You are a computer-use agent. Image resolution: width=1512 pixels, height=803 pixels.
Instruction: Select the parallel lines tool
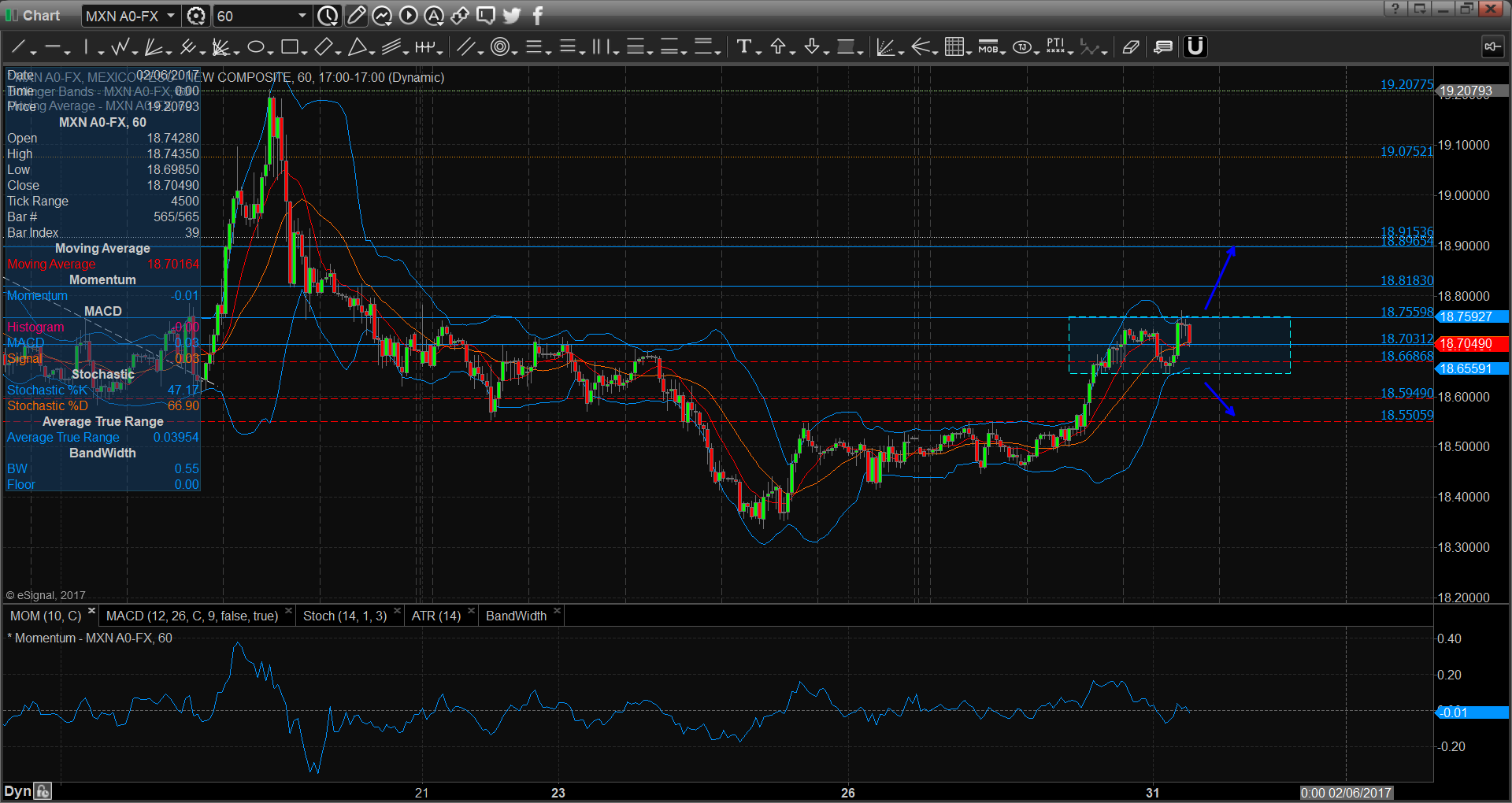click(465, 47)
